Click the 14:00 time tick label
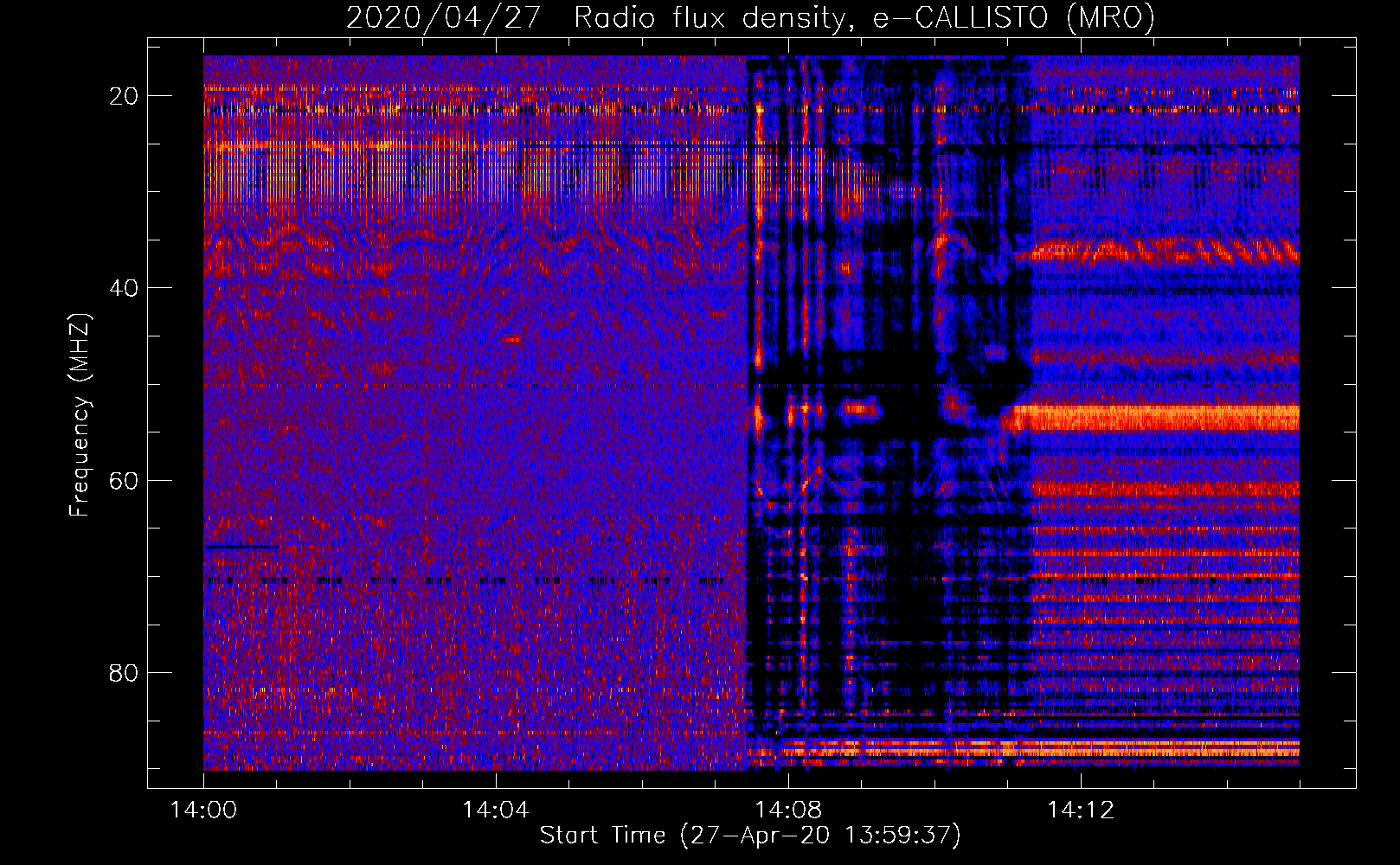1400x865 pixels. (x=203, y=811)
